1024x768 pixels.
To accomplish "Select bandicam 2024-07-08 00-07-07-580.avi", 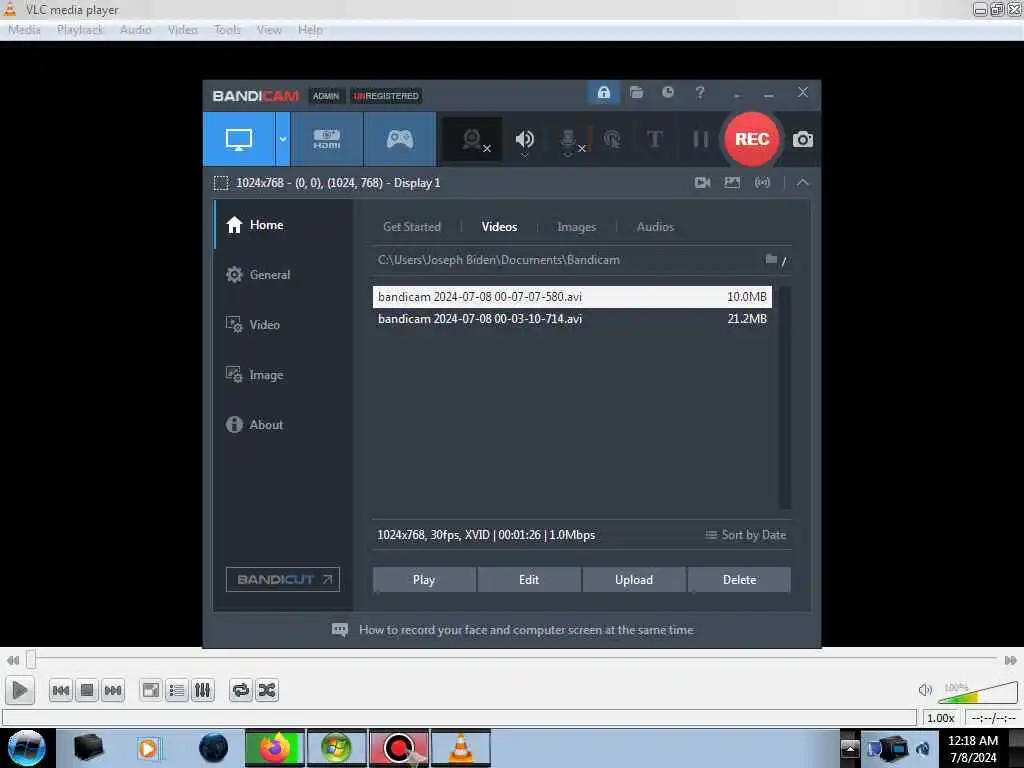I will [572, 296].
